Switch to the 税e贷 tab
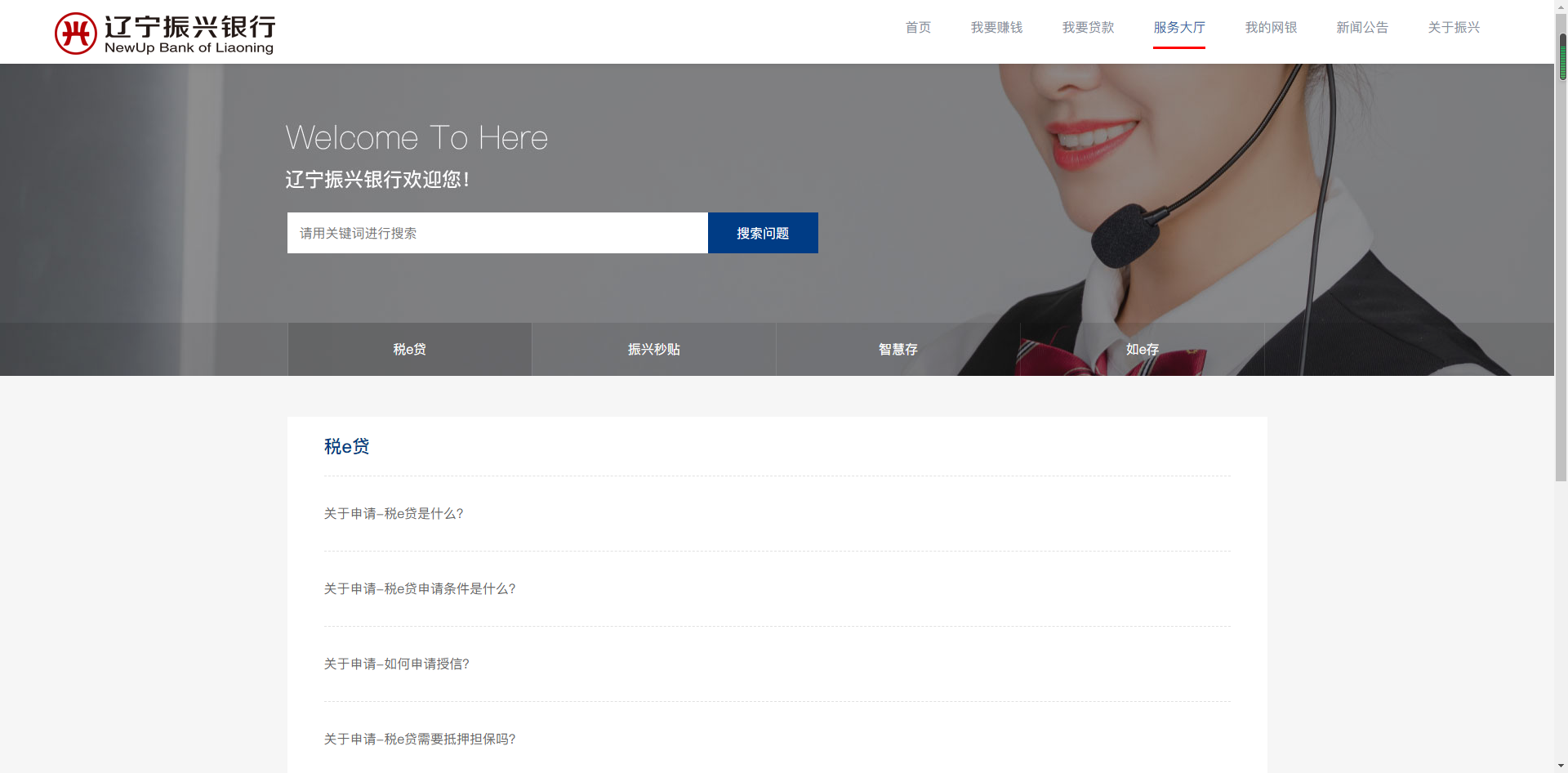Image resolution: width=1568 pixels, height=773 pixels. point(410,349)
